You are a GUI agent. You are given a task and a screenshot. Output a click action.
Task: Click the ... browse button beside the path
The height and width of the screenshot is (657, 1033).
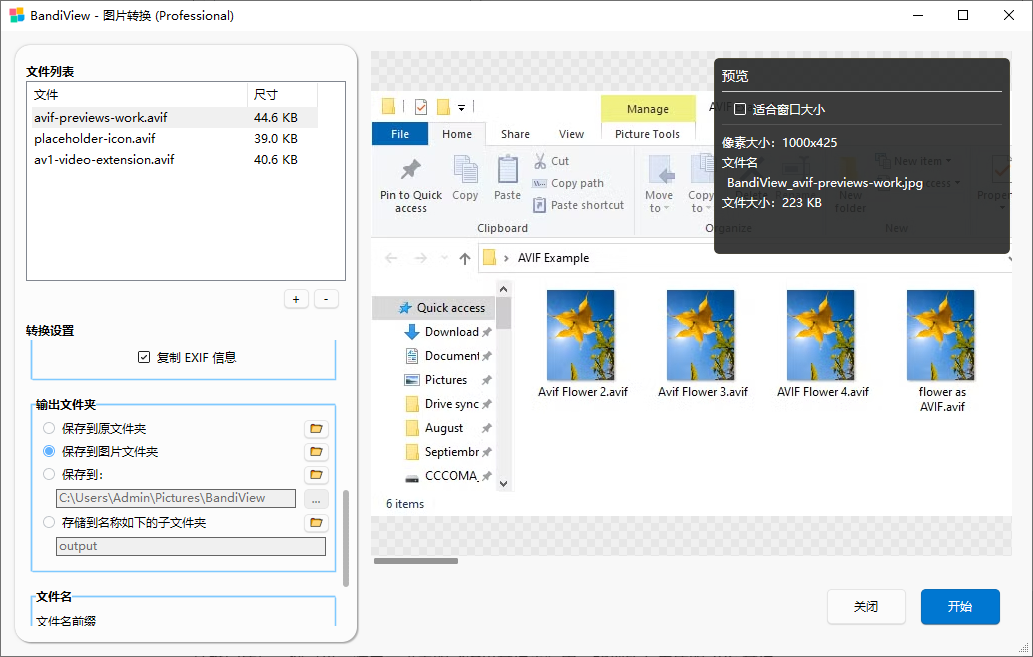click(316, 498)
